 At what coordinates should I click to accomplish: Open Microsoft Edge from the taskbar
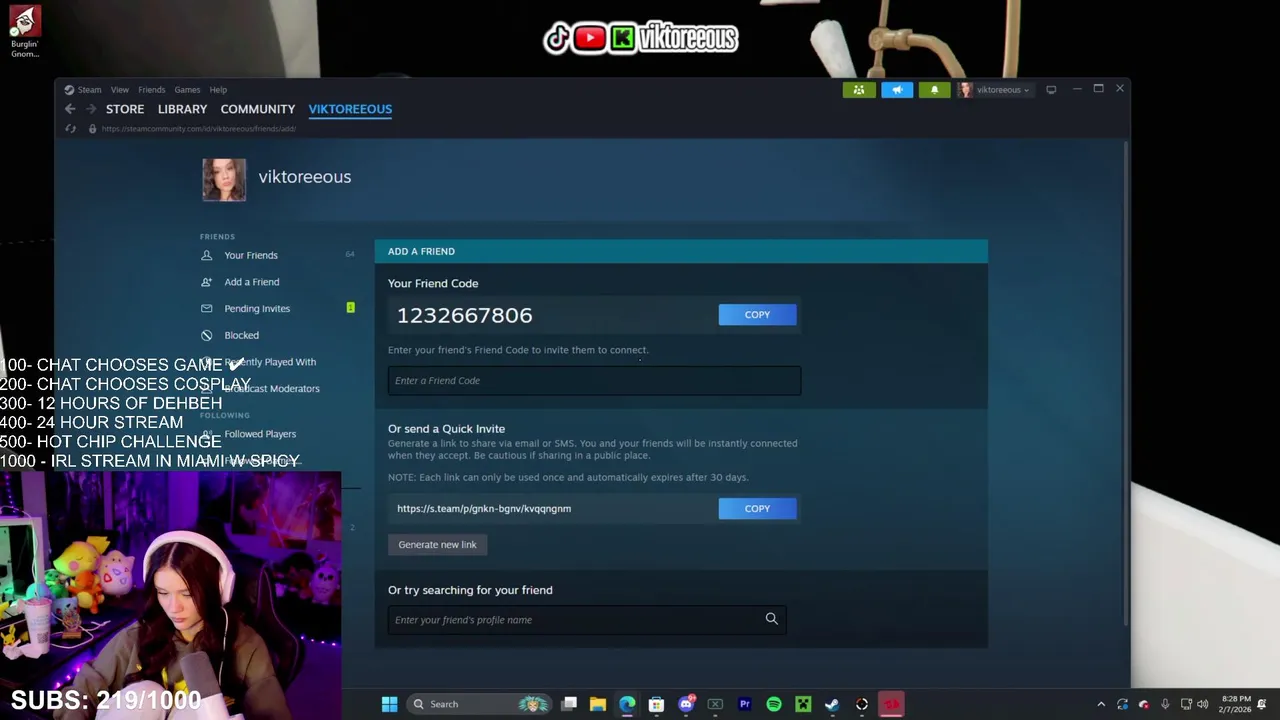627,704
